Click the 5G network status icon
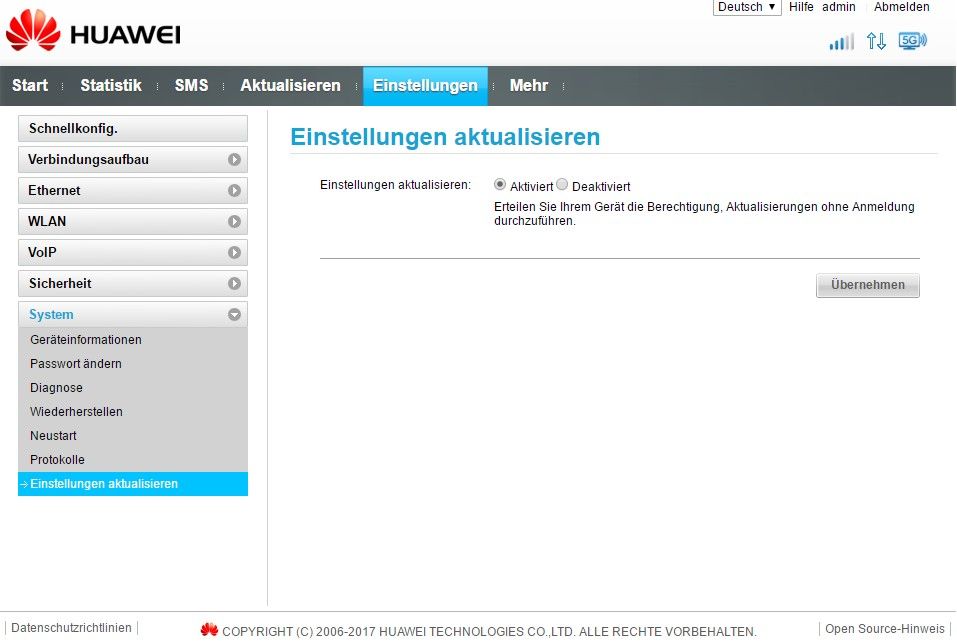The height and width of the screenshot is (644, 957). tap(912, 41)
